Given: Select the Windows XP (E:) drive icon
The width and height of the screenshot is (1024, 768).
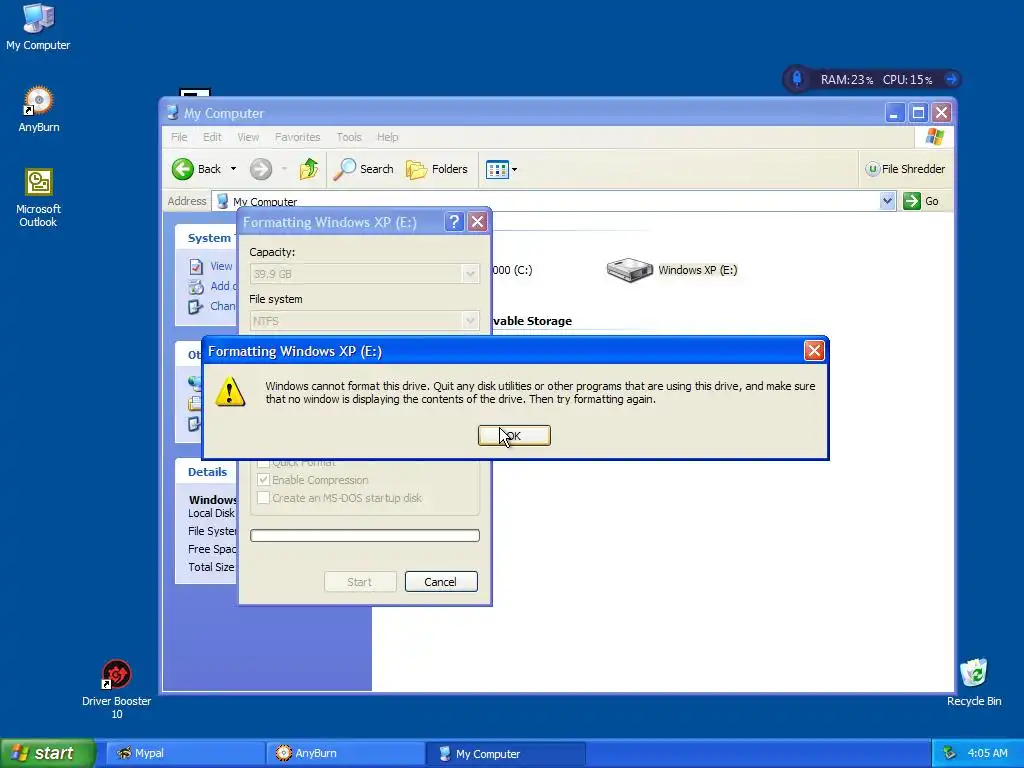Looking at the screenshot, I should pos(630,270).
